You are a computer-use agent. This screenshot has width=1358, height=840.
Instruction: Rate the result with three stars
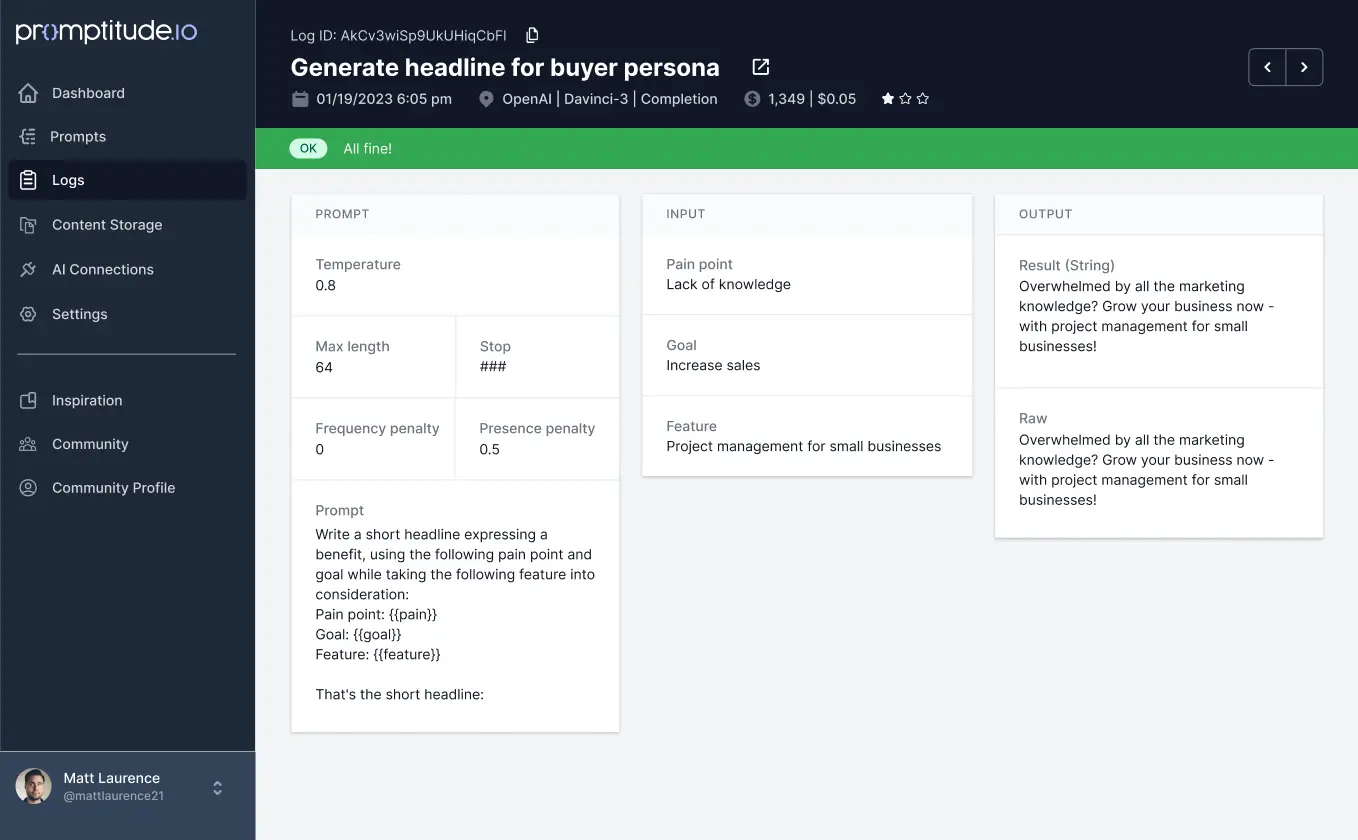[922, 99]
